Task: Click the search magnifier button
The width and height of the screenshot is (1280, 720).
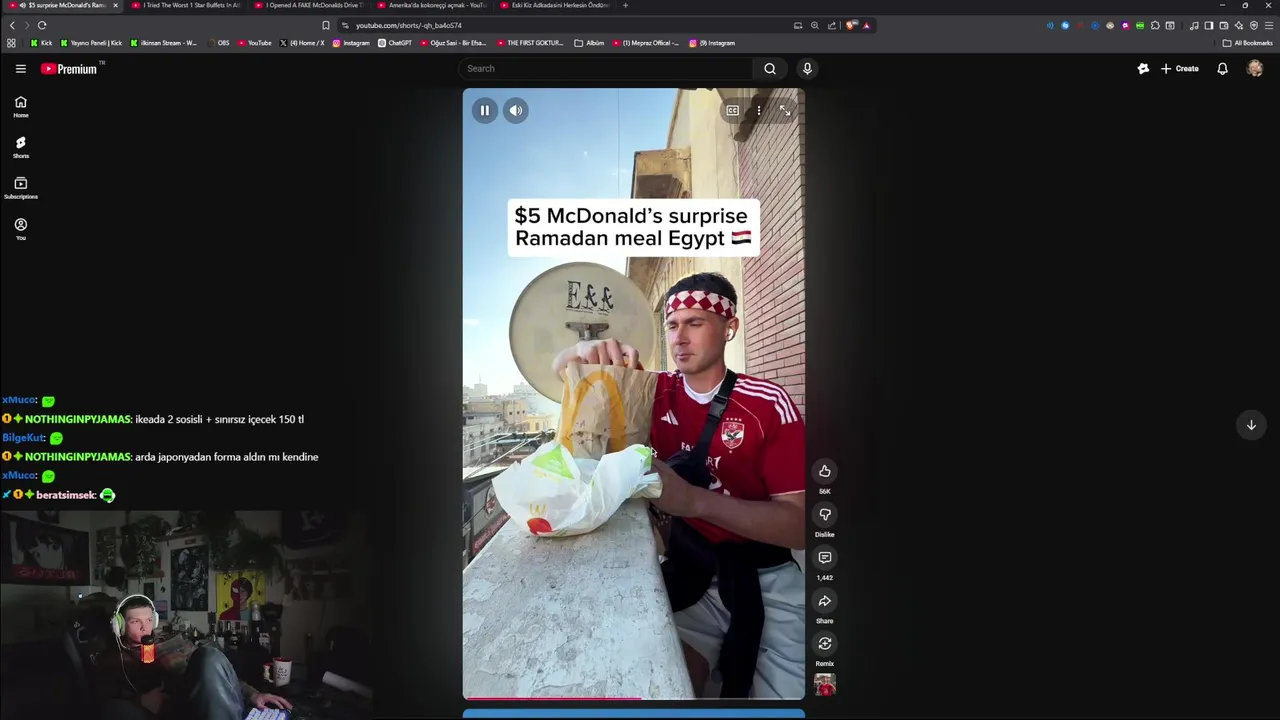Action: 769,68
